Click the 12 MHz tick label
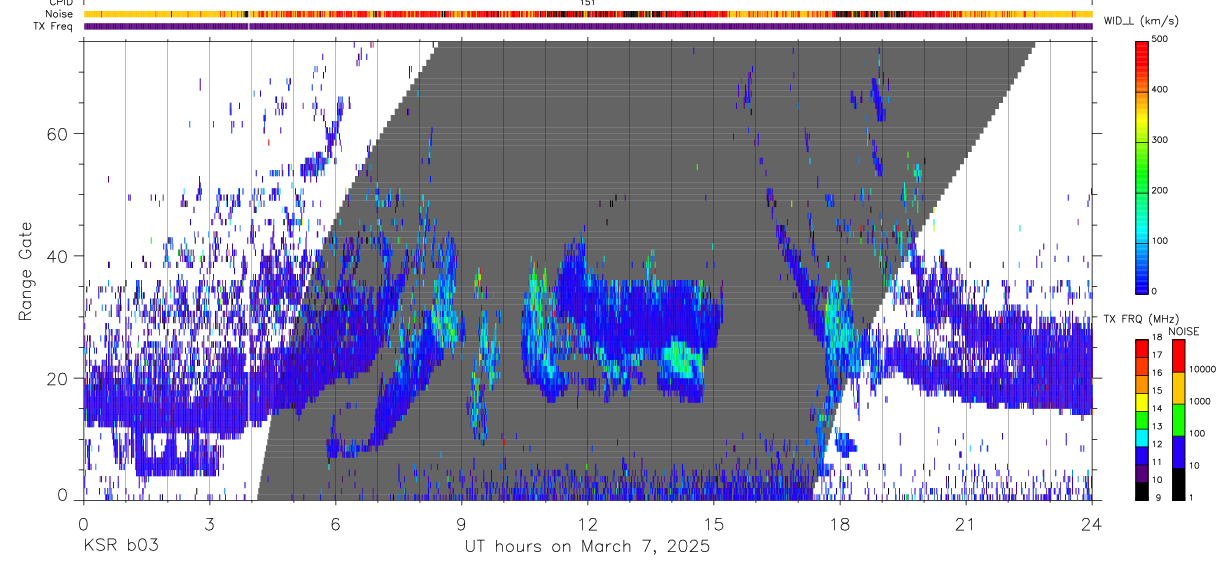 point(1157,444)
